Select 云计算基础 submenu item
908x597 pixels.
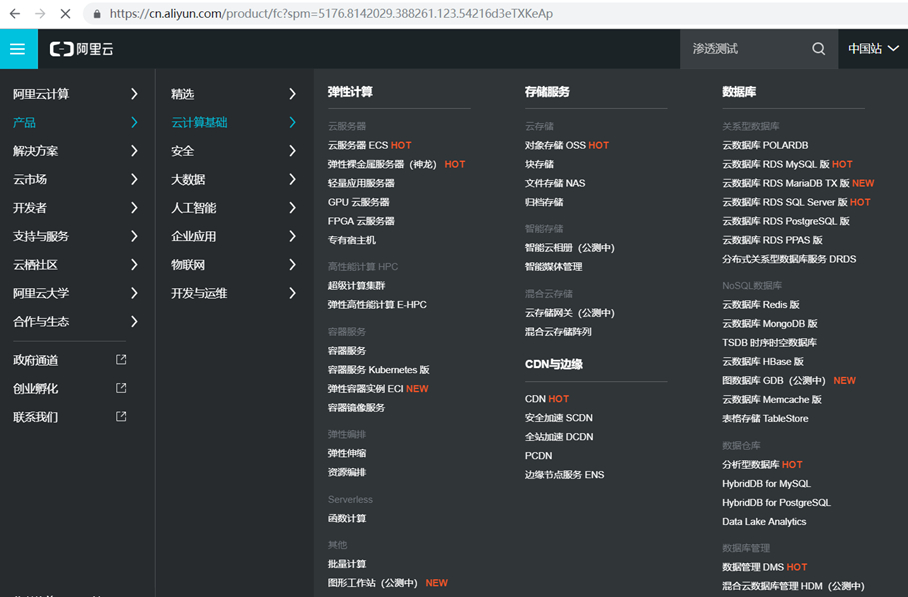coord(199,122)
